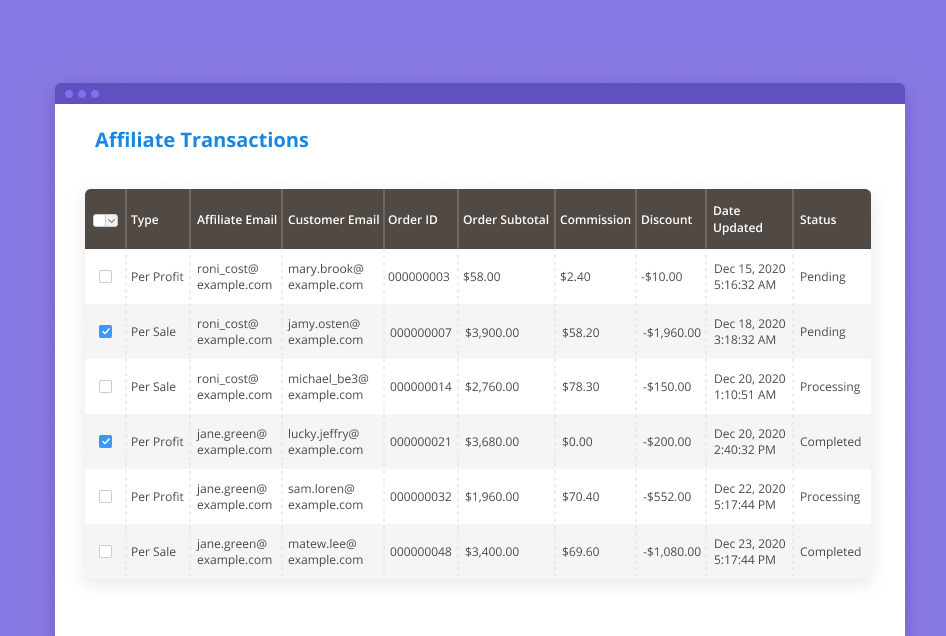
Task: Sort by the Type column header
Action: [x=145, y=220]
